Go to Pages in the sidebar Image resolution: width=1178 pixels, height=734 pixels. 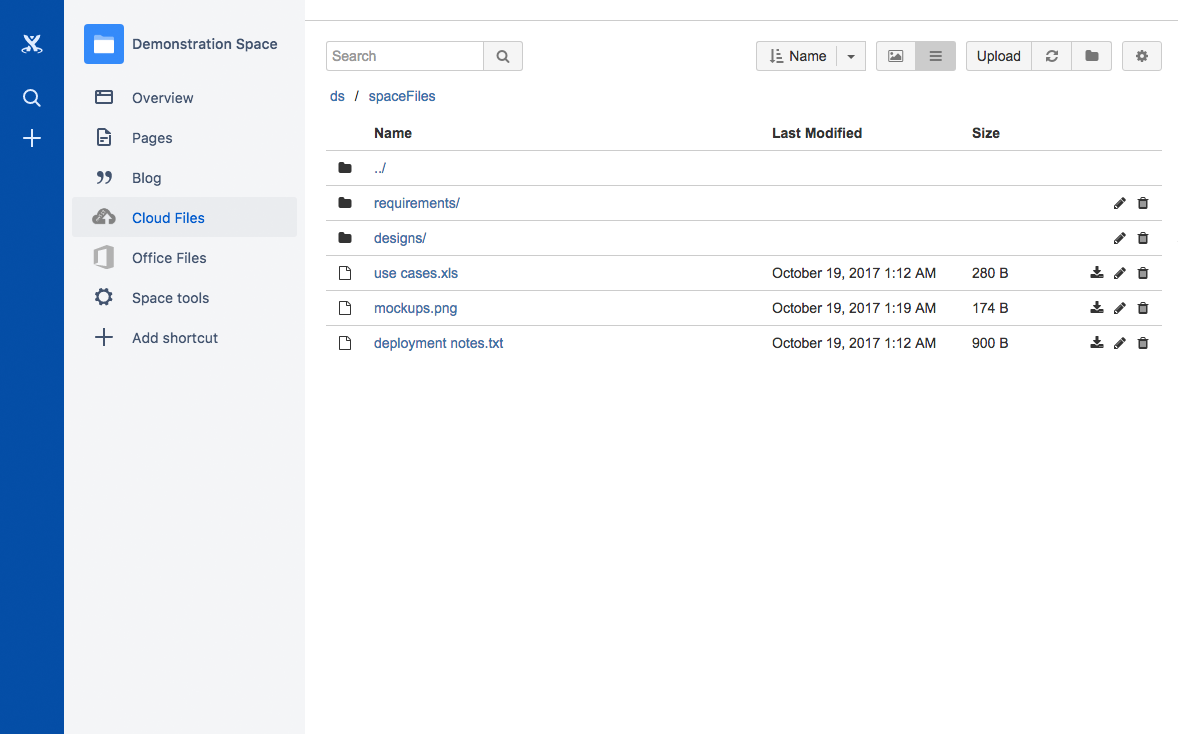point(152,138)
